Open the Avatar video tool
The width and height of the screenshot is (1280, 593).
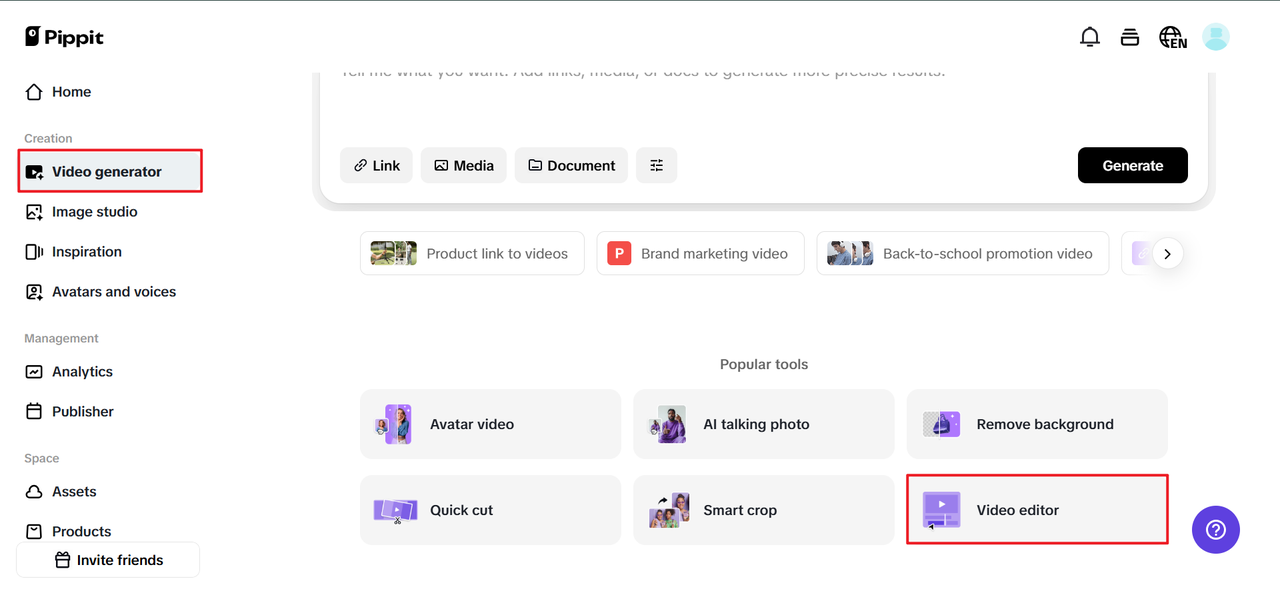pos(490,424)
